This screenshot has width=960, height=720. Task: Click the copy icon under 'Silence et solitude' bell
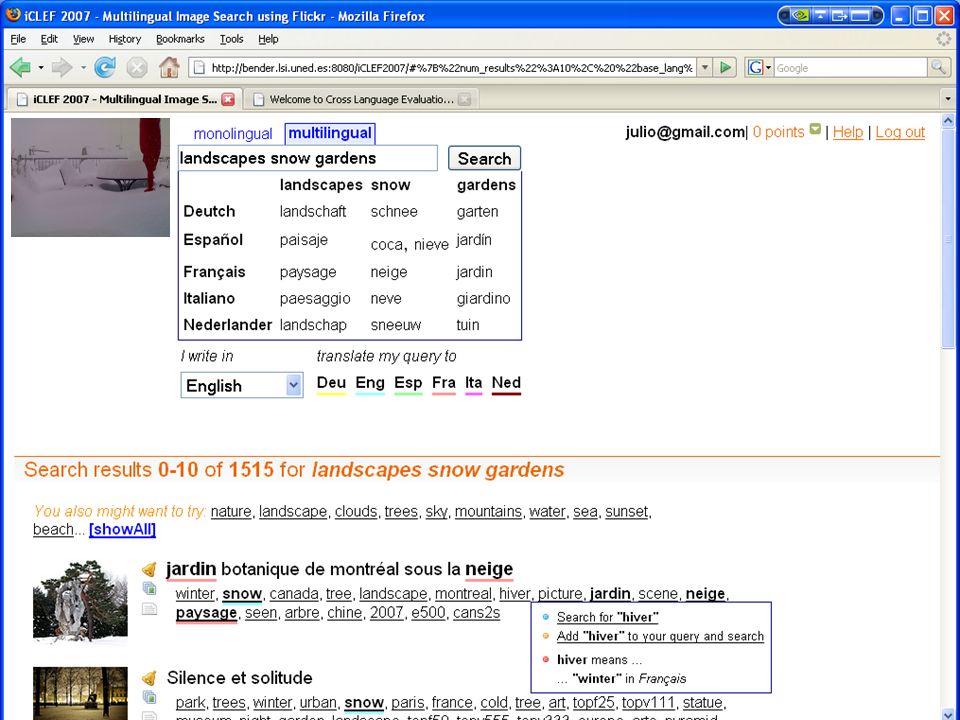click(149, 697)
